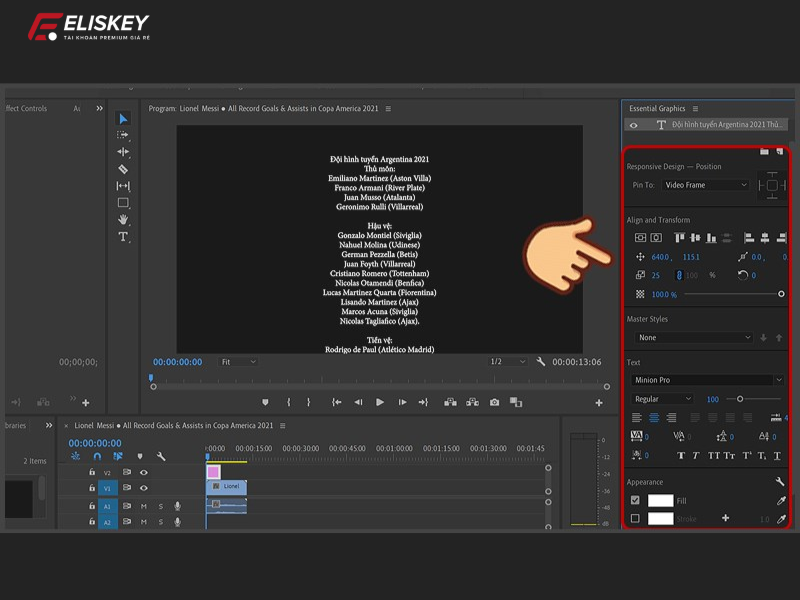
Task: Open Program Monitor settings wrench
Action: click(x=541, y=362)
